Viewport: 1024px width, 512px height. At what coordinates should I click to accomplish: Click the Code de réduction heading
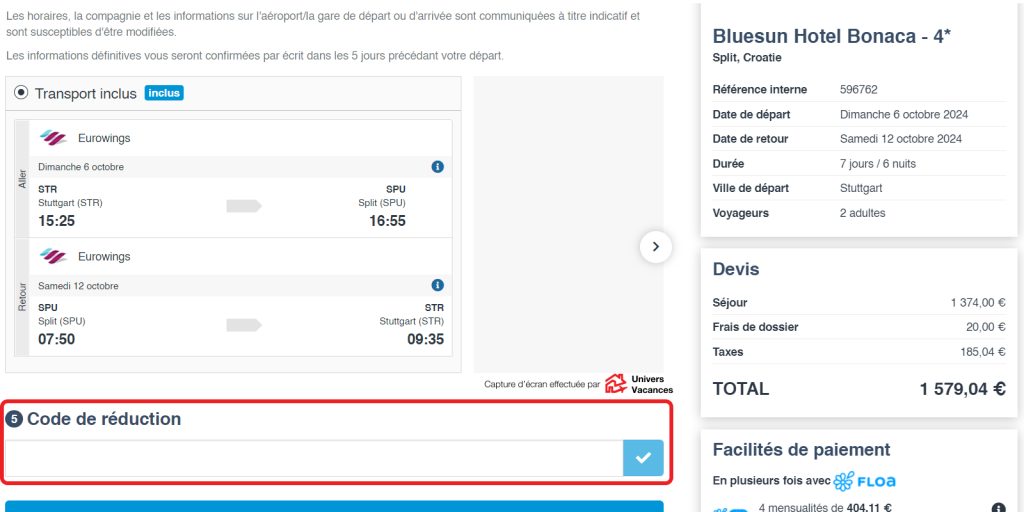point(104,419)
